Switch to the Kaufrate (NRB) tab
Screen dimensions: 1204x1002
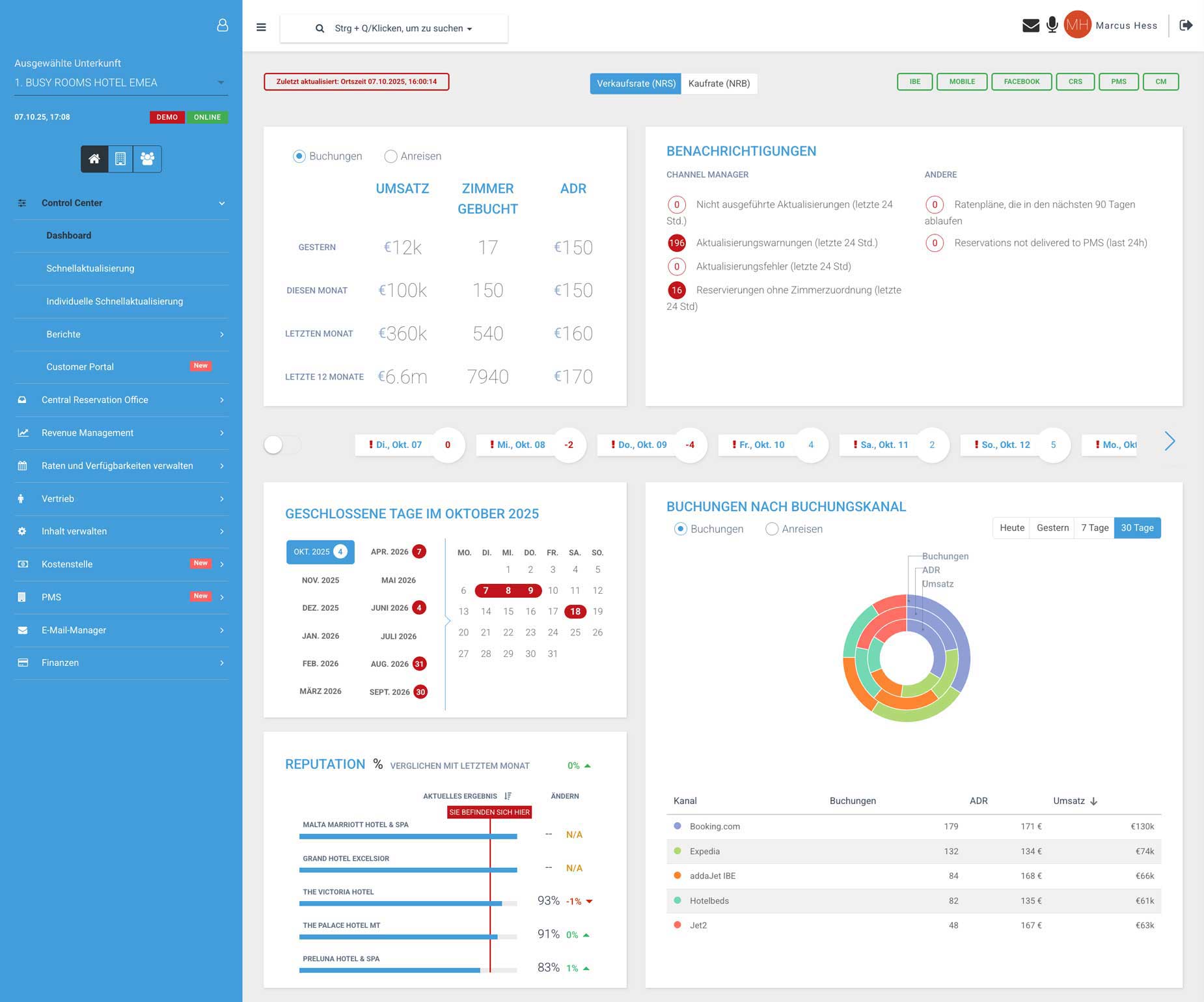(x=718, y=83)
